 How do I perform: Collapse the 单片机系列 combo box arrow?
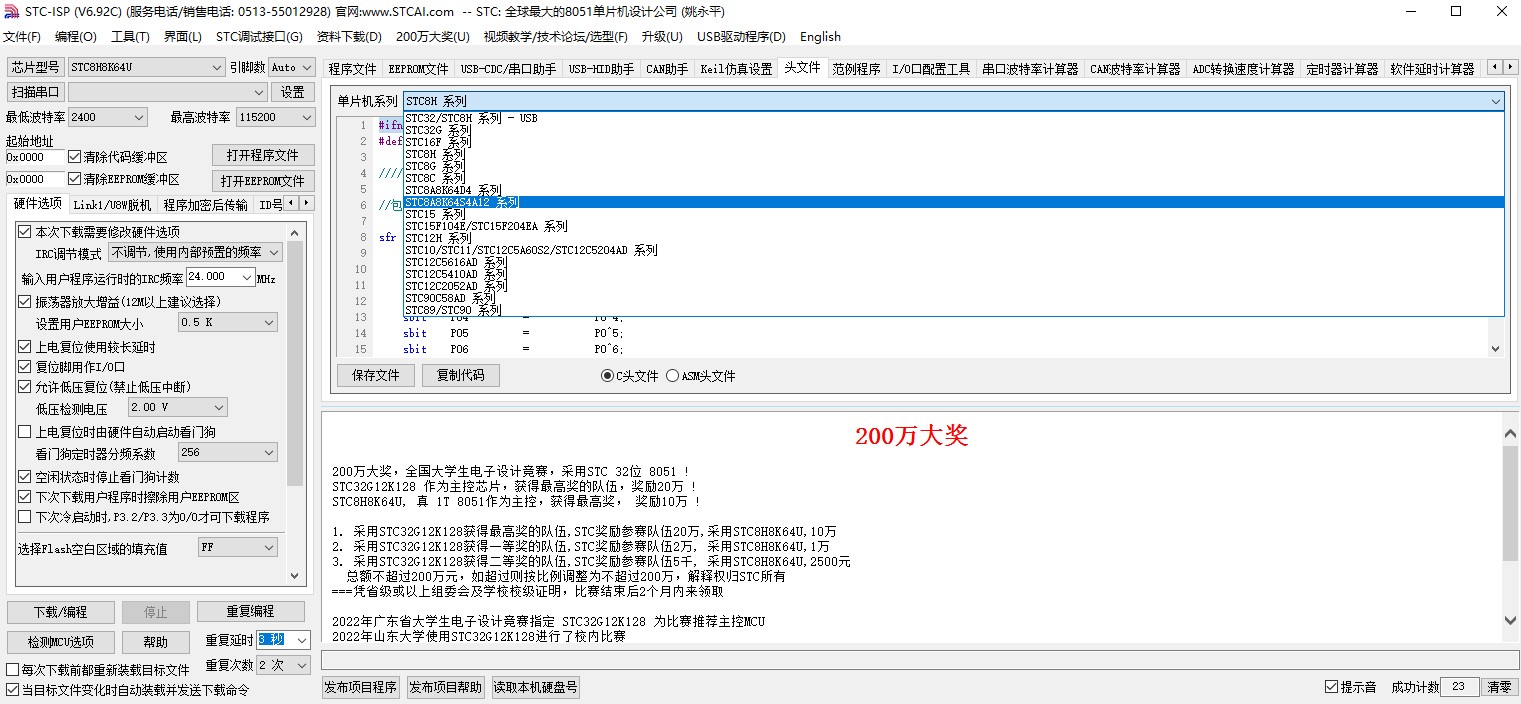1495,101
